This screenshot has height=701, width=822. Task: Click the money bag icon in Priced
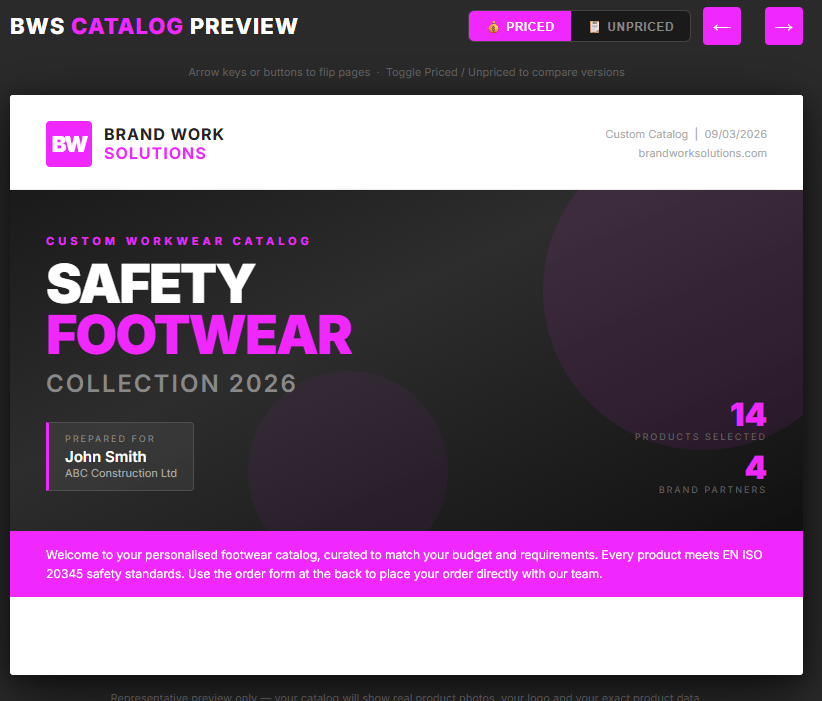point(493,27)
